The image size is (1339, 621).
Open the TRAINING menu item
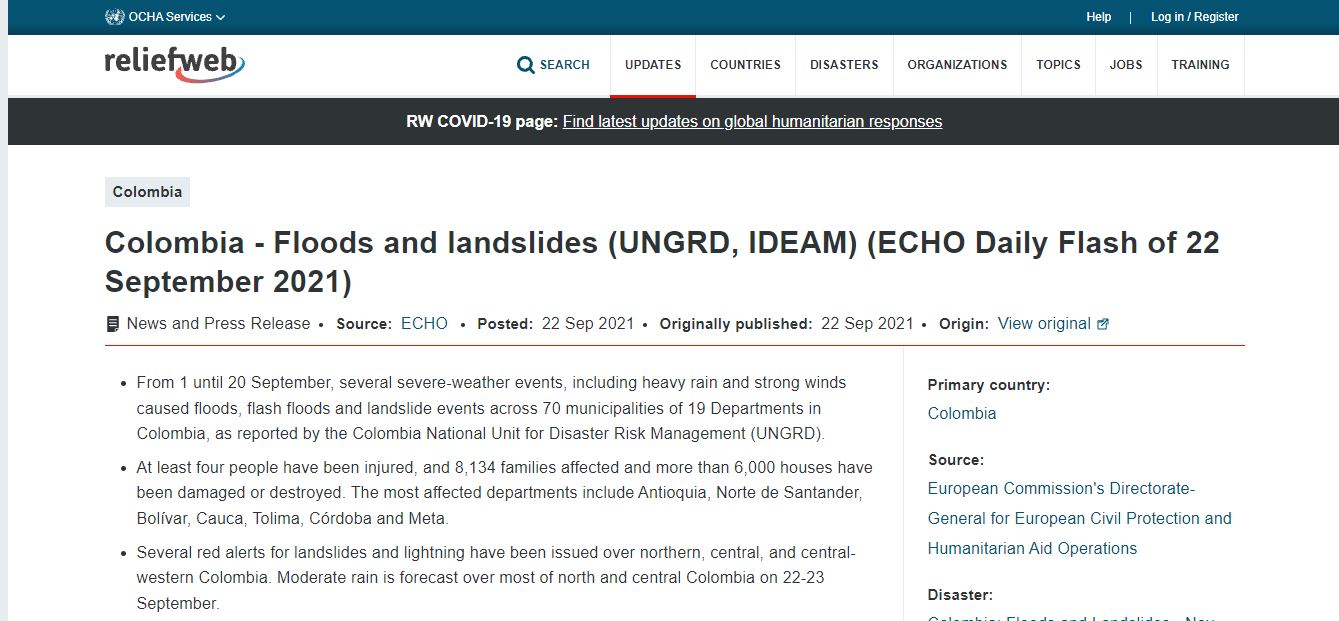[x=1200, y=65]
